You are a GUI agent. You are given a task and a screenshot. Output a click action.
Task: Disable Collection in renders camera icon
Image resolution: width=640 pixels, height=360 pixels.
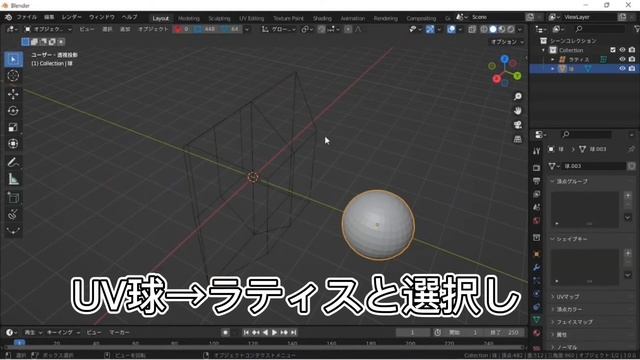coord(632,50)
